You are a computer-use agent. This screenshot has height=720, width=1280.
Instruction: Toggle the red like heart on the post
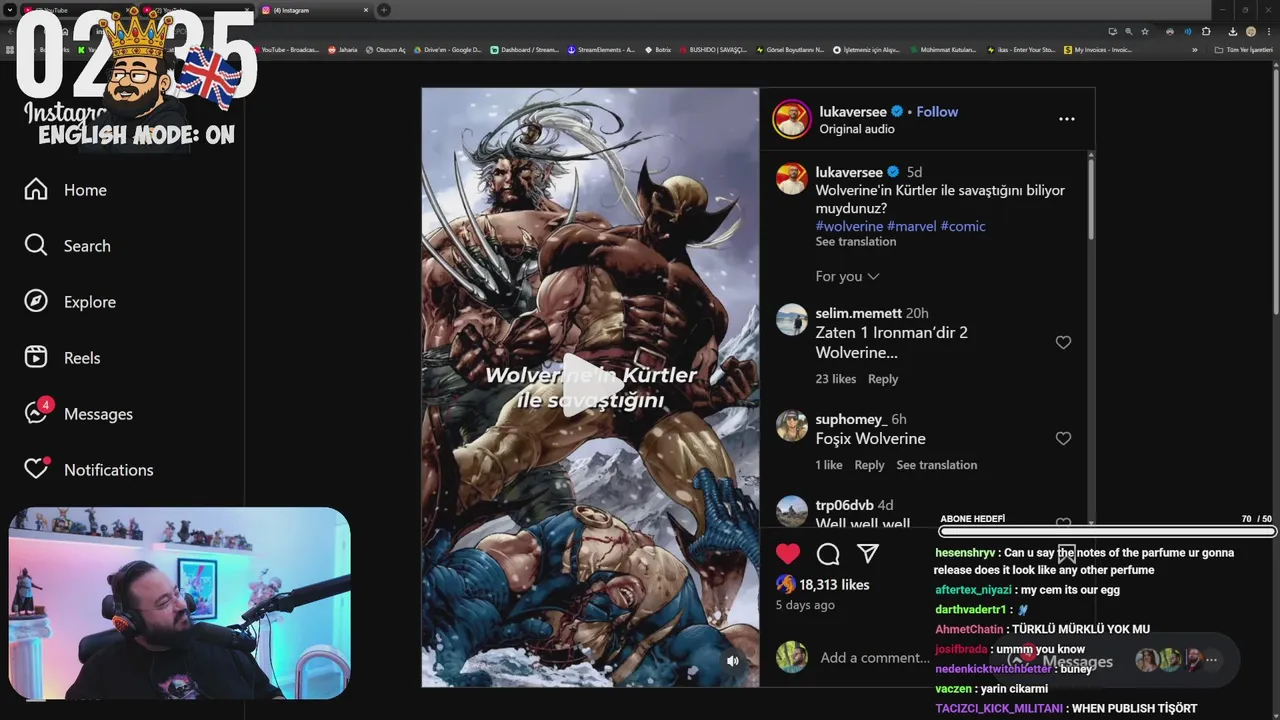click(788, 554)
